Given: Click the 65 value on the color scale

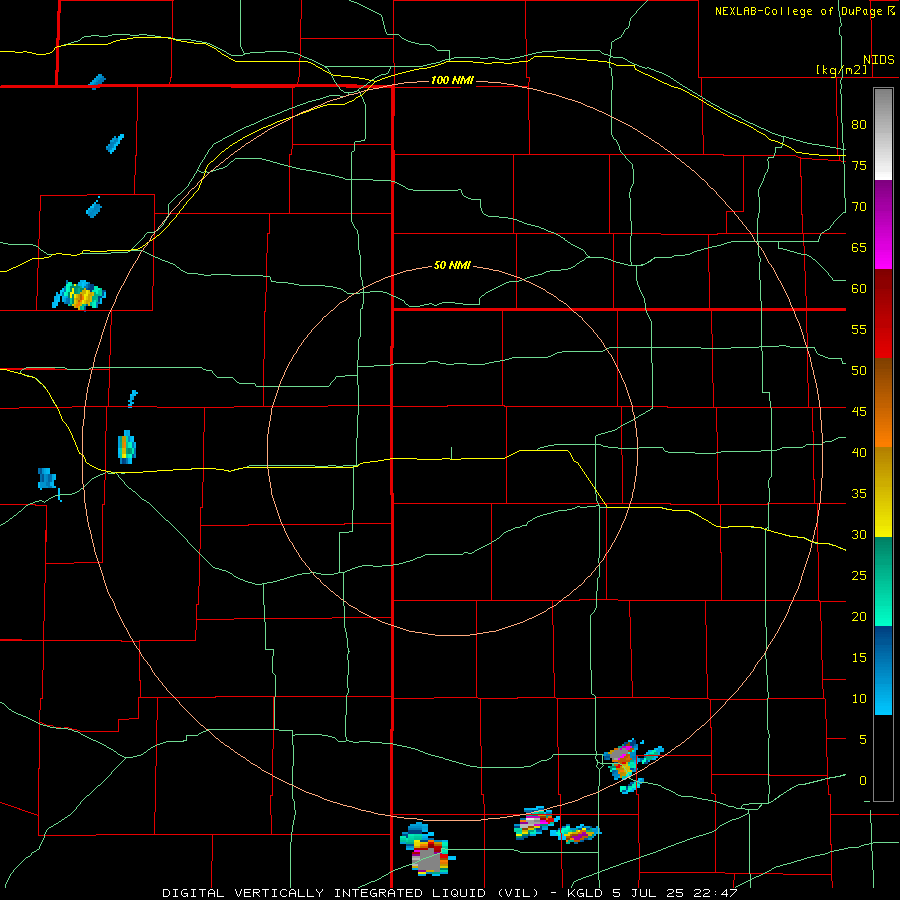Looking at the screenshot, I should pos(859,247).
